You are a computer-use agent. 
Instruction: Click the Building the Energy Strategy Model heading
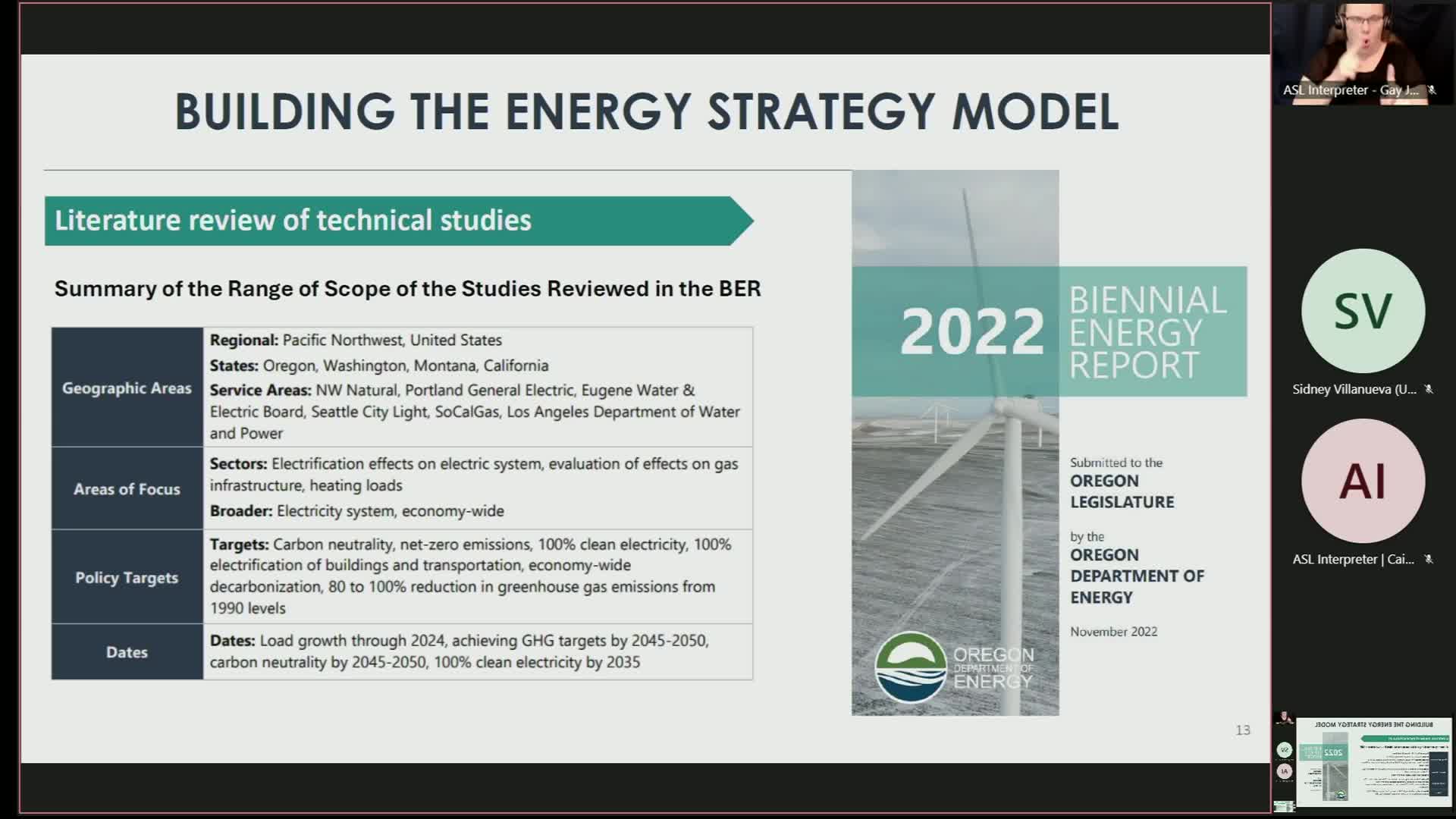[x=646, y=112]
